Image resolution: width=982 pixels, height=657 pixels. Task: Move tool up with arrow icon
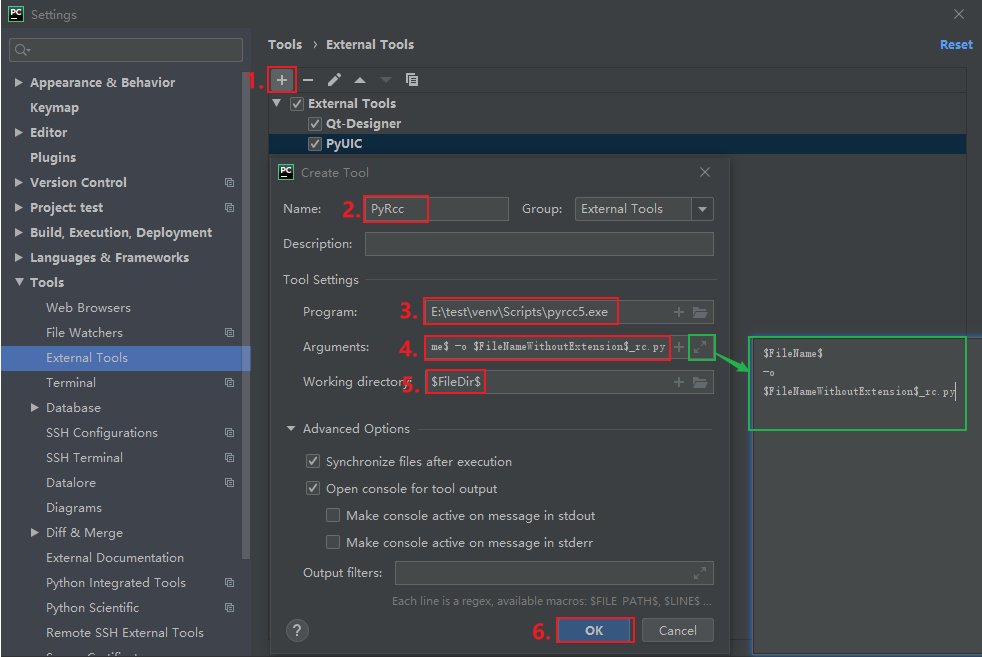(360, 80)
